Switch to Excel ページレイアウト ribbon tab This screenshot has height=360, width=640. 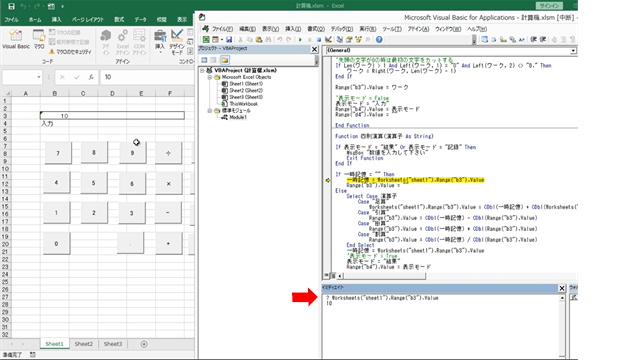pos(88,20)
